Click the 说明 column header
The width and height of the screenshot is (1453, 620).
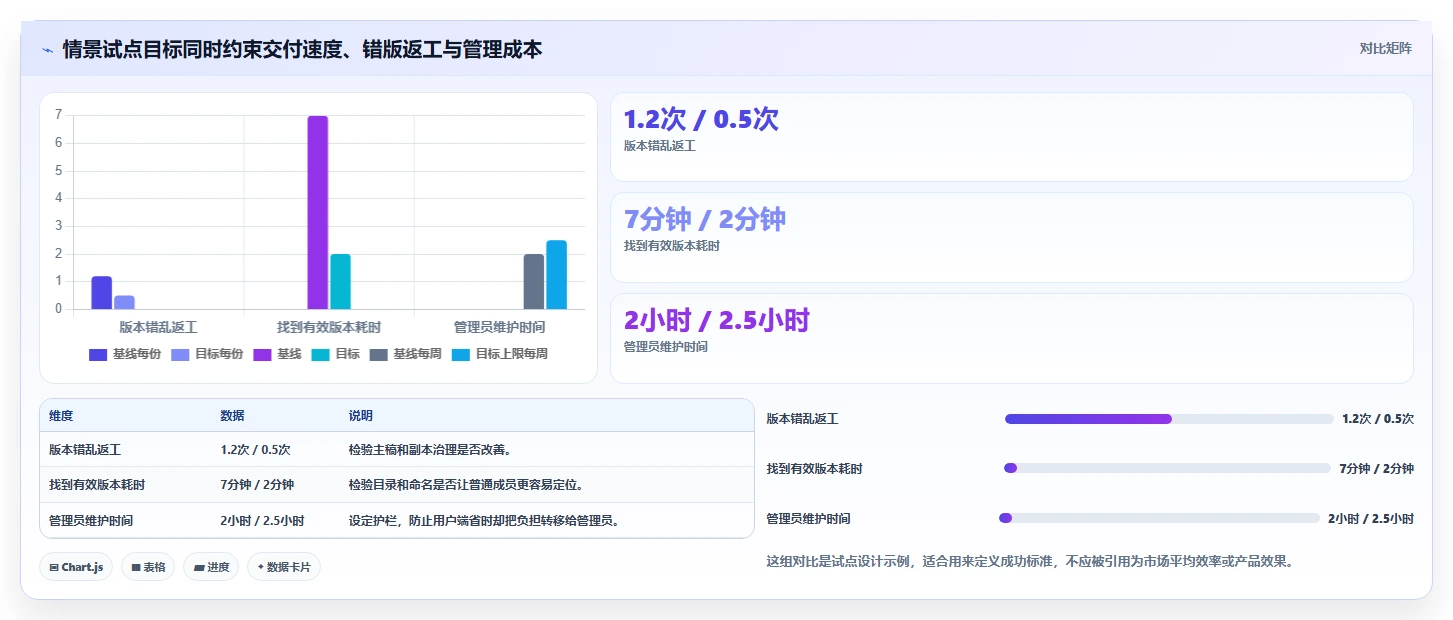[x=361, y=416]
